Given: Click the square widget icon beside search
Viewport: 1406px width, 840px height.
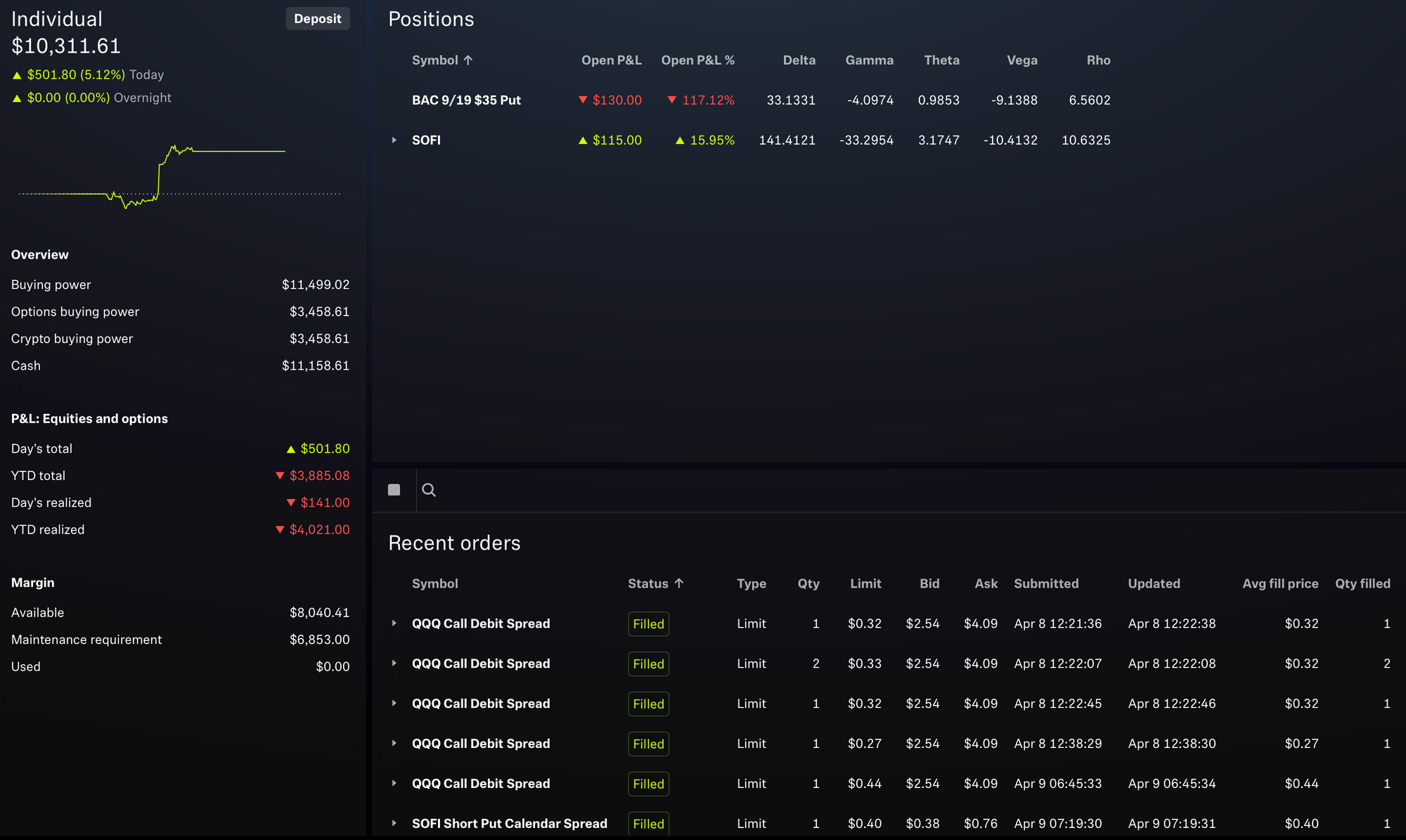Looking at the screenshot, I should pos(394,490).
